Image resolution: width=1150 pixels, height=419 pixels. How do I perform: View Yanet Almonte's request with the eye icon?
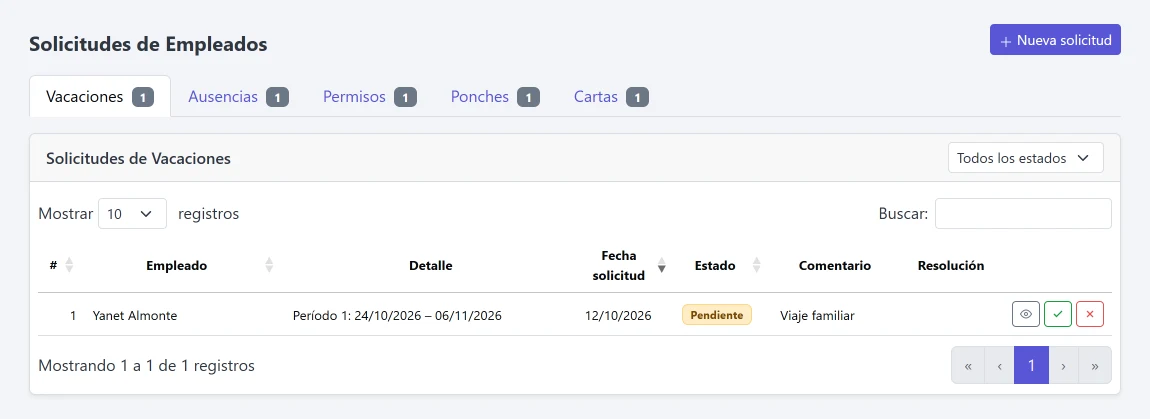pos(1025,315)
